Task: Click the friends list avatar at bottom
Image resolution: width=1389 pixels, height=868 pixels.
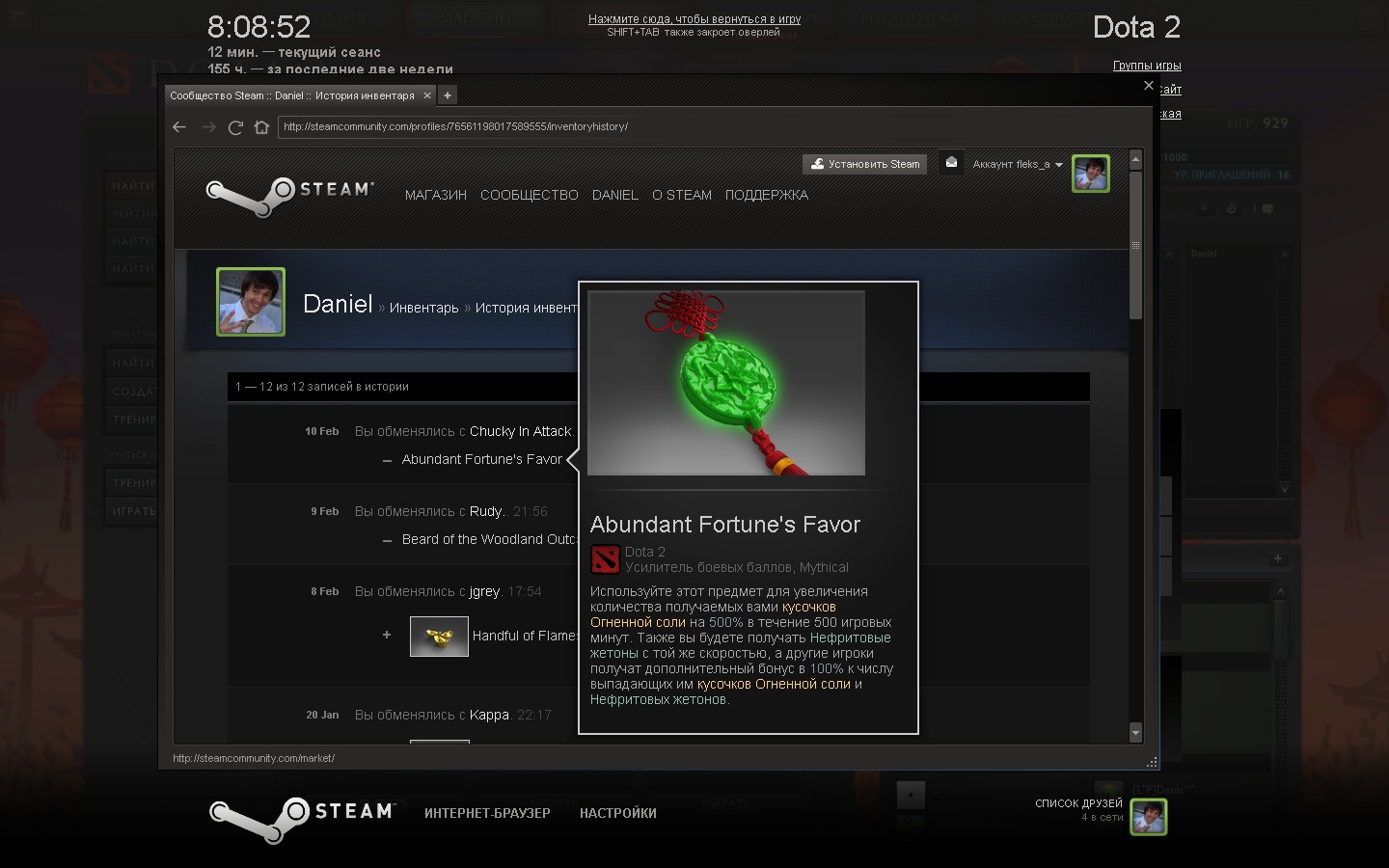Action: pyautogui.click(x=1149, y=817)
